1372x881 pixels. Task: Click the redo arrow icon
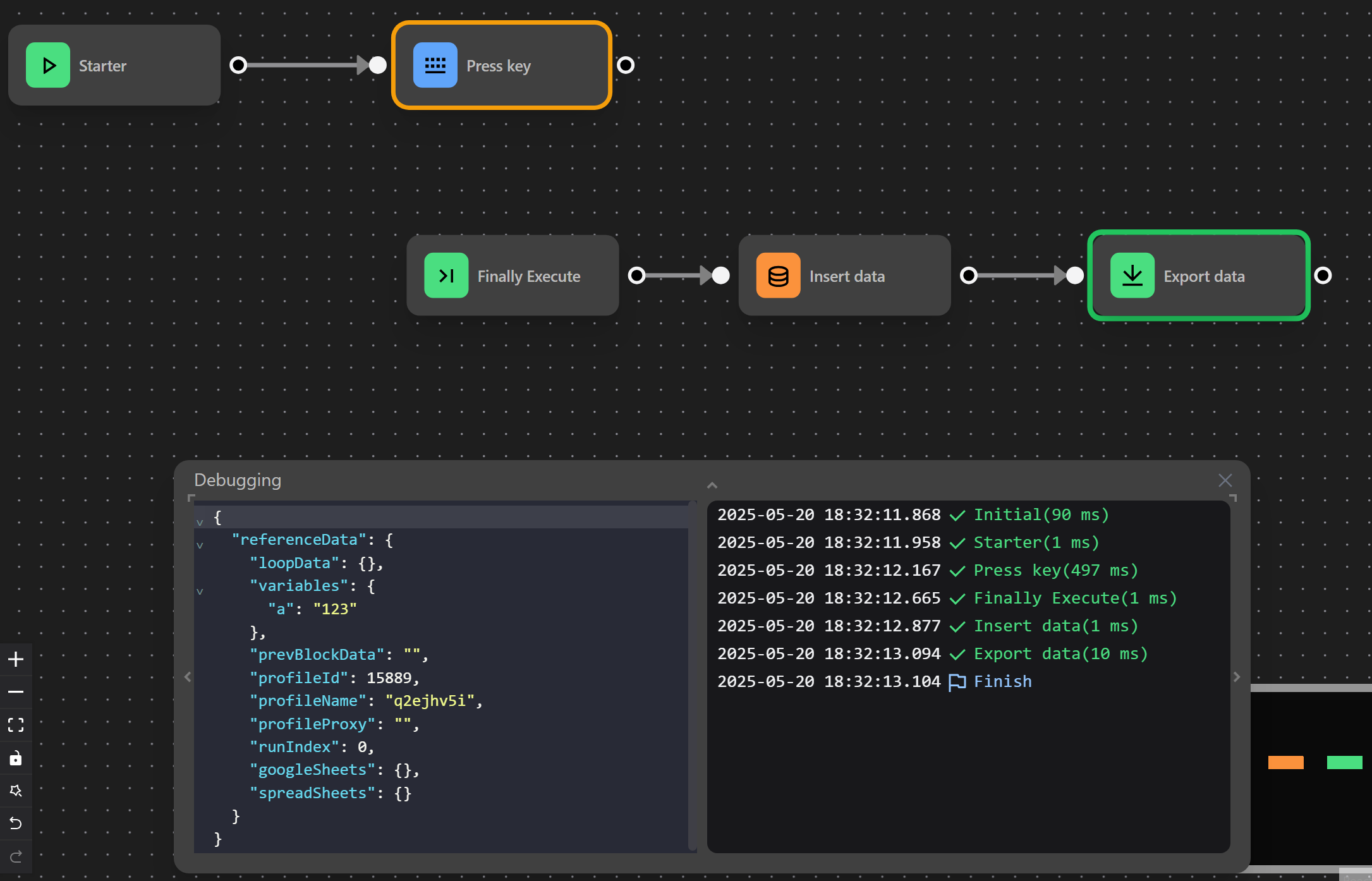point(16,856)
